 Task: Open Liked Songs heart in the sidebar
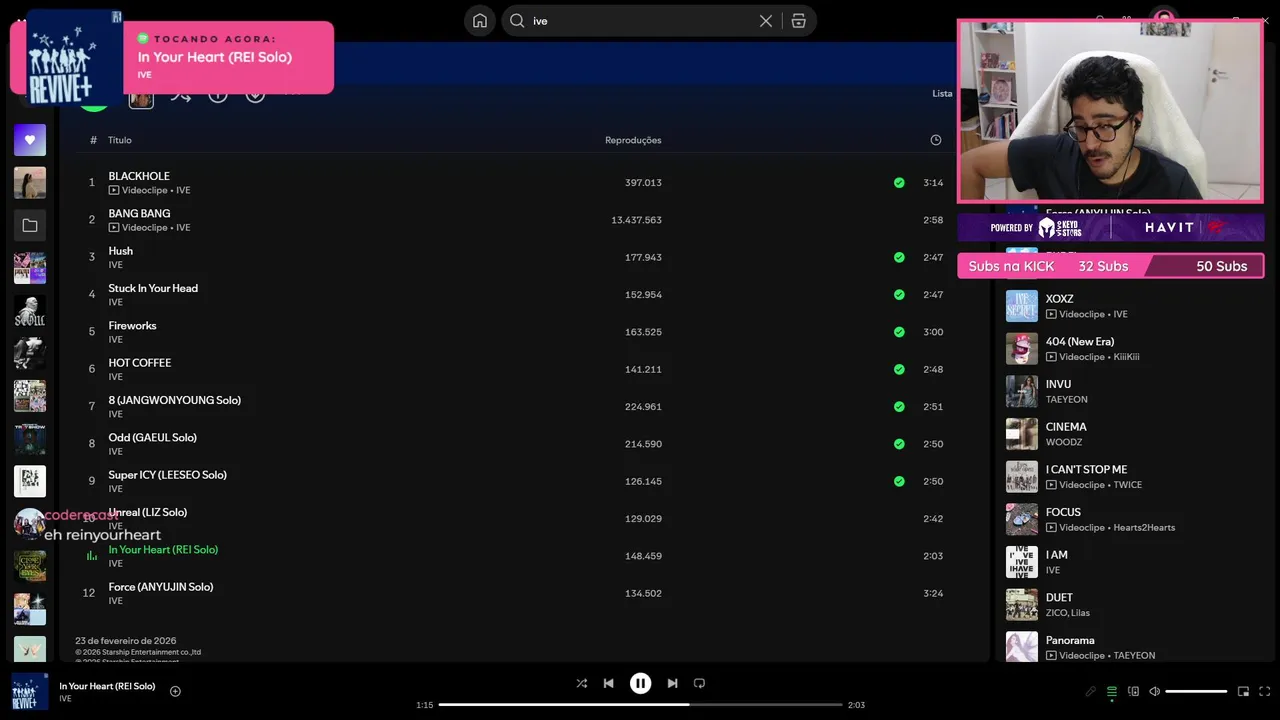pos(30,140)
